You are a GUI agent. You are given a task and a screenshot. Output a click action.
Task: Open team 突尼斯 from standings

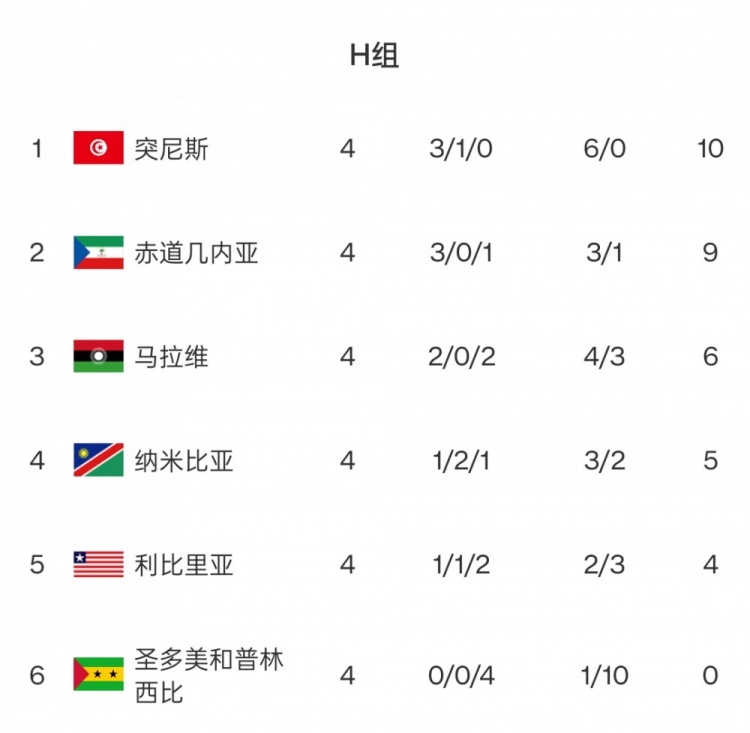coord(172,149)
